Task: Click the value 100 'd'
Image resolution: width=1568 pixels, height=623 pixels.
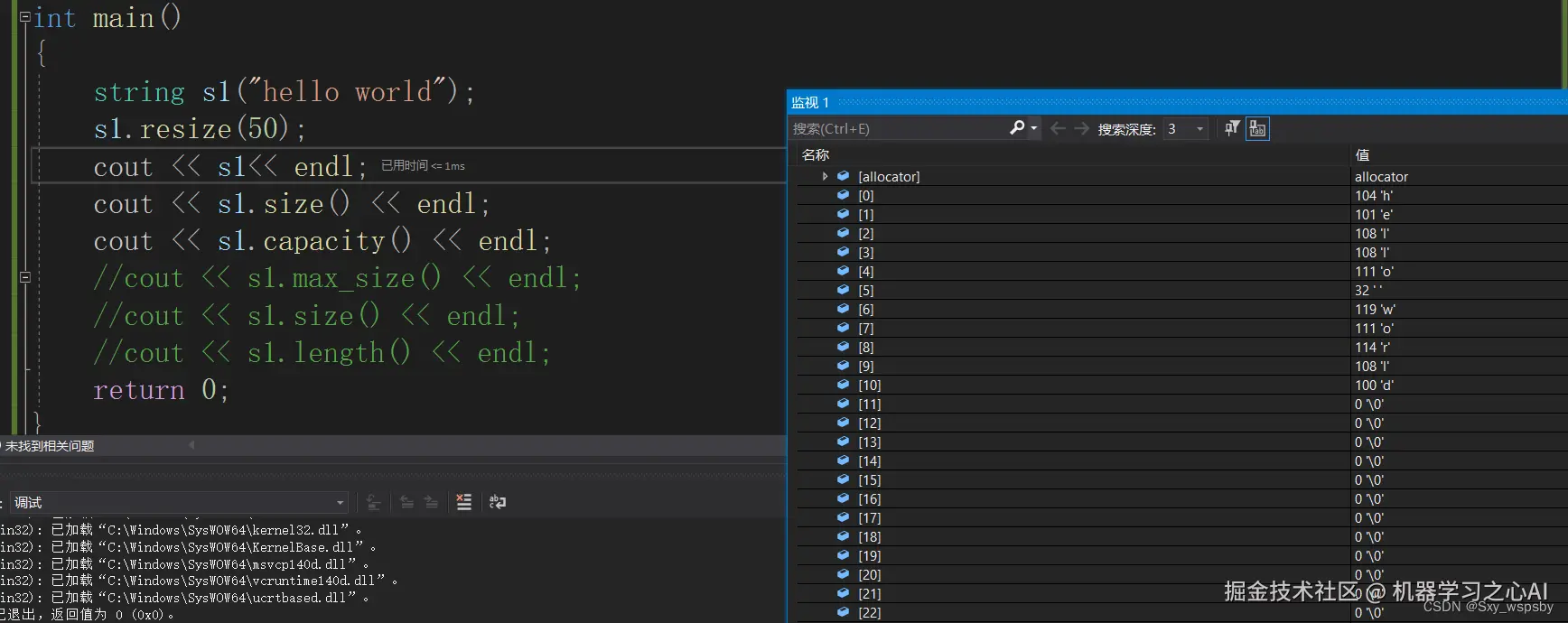Action: [x=1374, y=385]
